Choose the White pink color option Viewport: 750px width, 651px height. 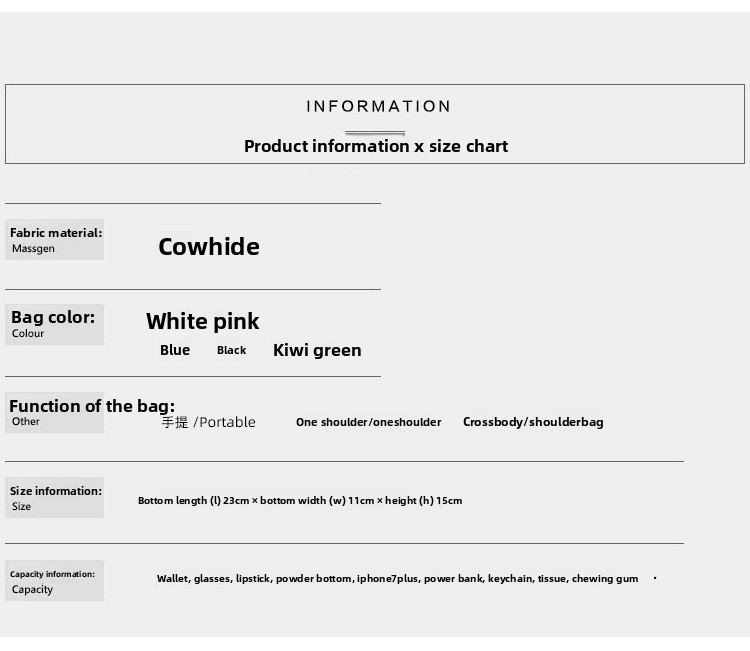(x=202, y=321)
